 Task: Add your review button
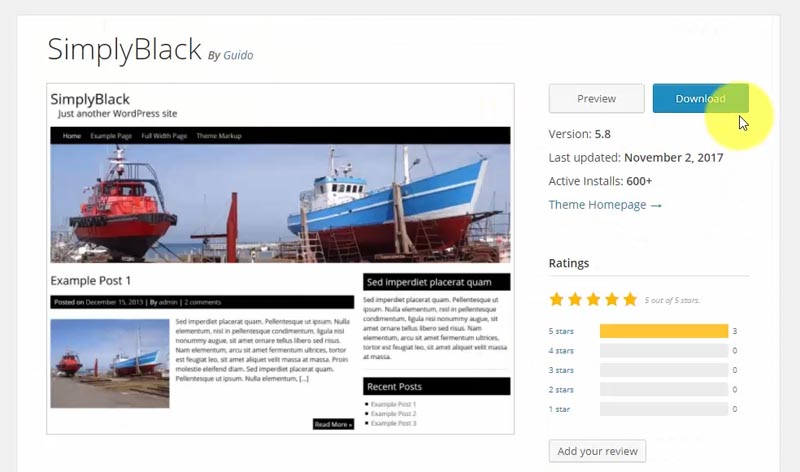pos(597,451)
